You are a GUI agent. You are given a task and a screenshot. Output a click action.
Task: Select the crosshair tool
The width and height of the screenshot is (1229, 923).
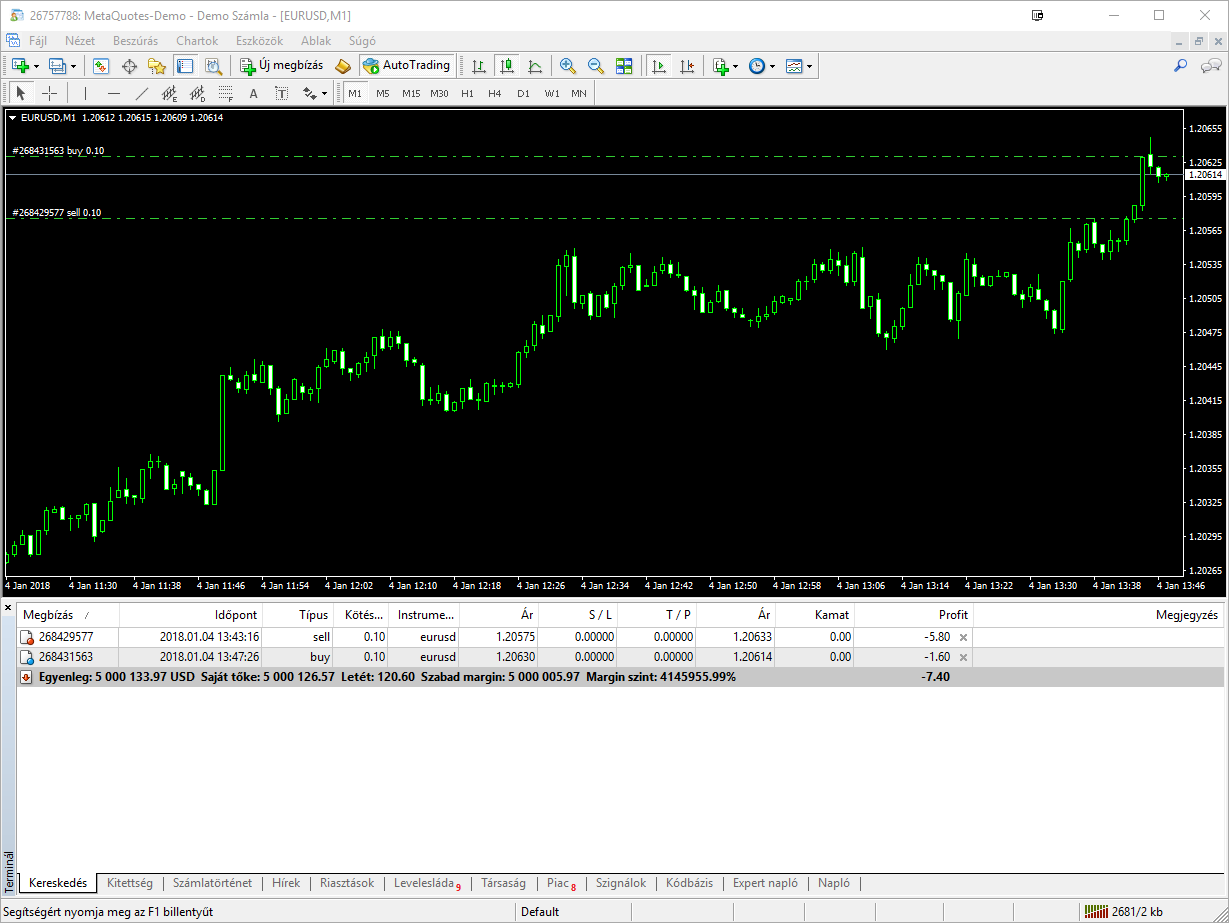tap(49, 93)
